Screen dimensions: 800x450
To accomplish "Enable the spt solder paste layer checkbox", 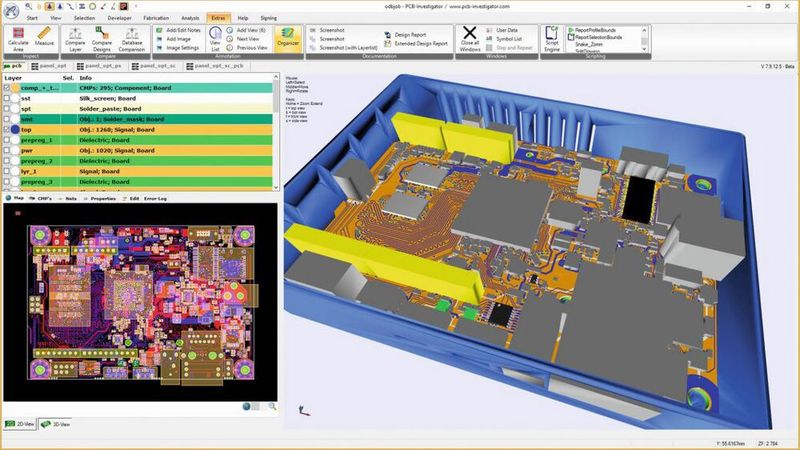I will click(x=7, y=109).
